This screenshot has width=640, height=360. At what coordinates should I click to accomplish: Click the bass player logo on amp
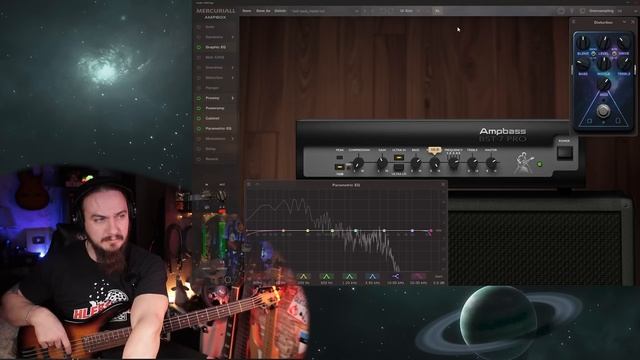(x=524, y=162)
